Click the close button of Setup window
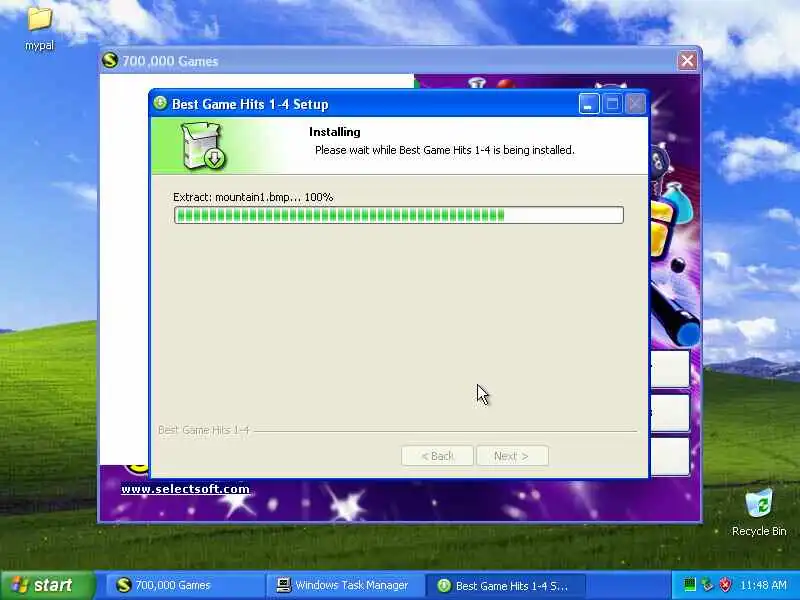This screenshot has width=800, height=600. [x=635, y=104]
